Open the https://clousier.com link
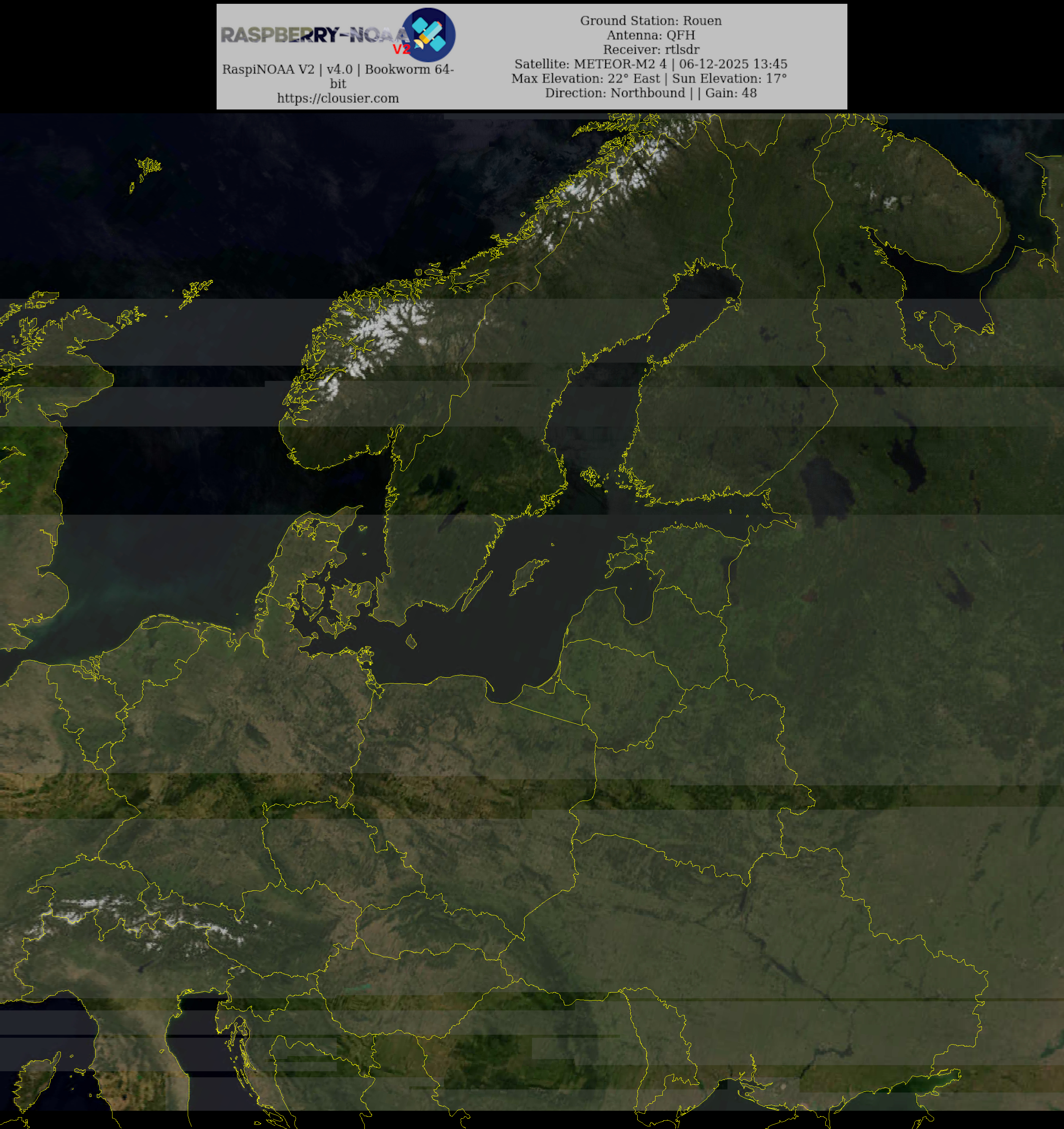Screen dimensions: 1064x1129 tap(338, 98)
